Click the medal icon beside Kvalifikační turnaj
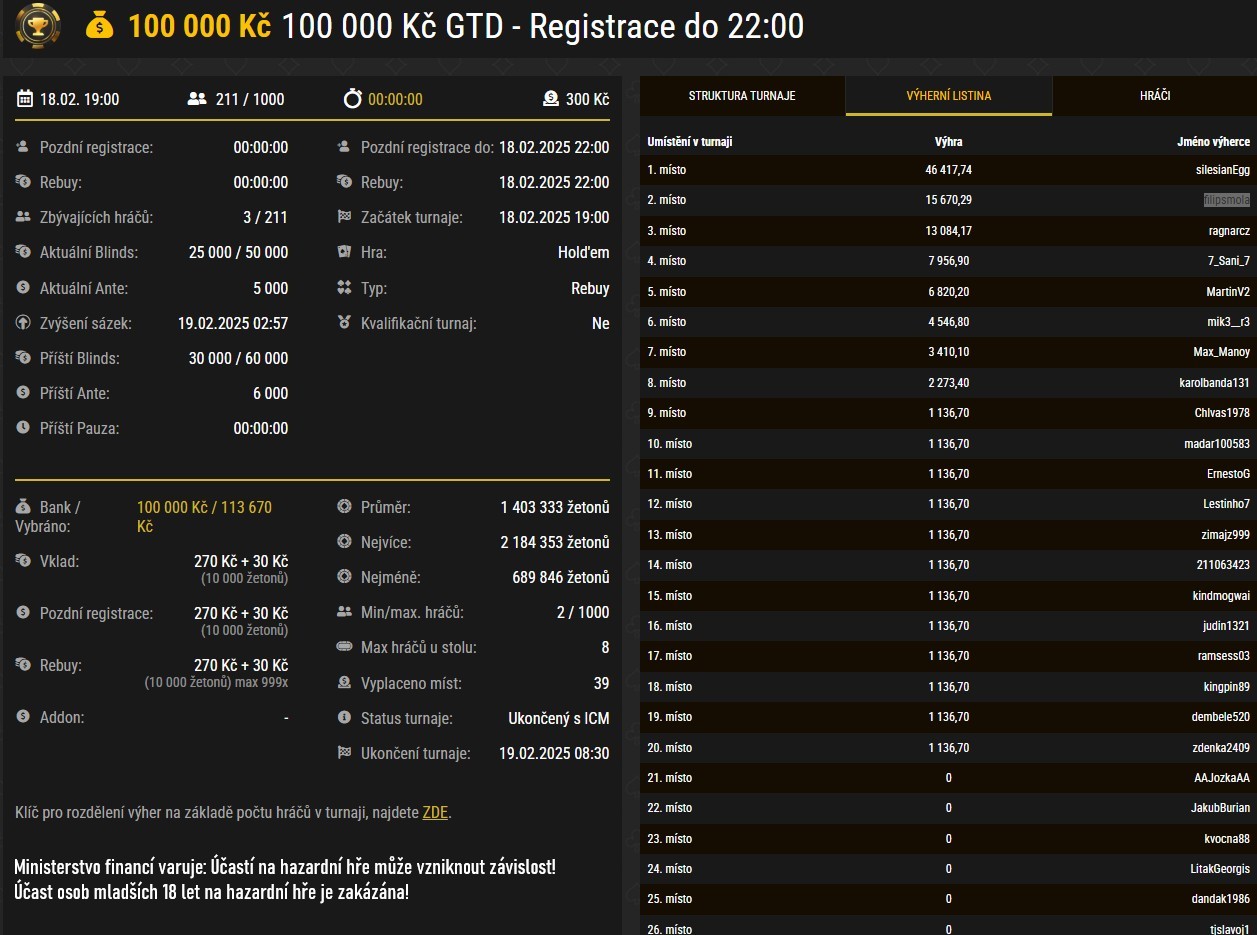The width and height of the screenshot is (1257, 935). coord(344,323)
